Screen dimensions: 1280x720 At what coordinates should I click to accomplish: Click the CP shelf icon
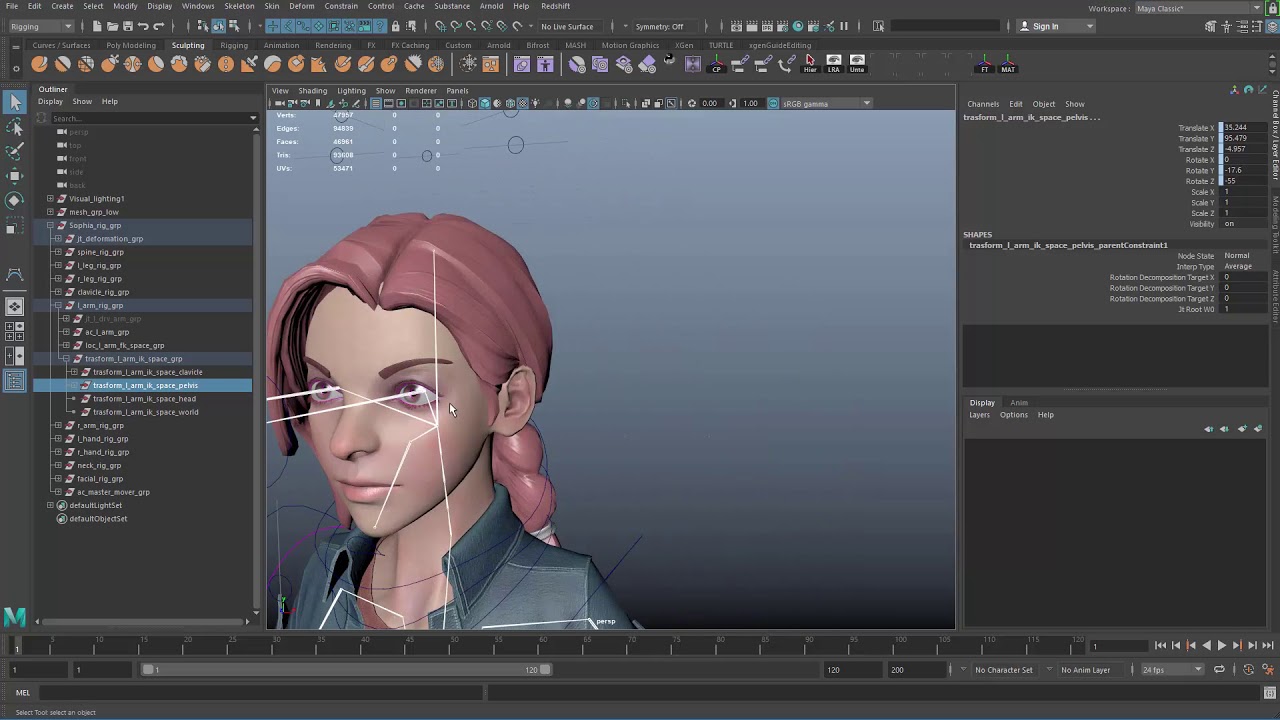(716, 64)
